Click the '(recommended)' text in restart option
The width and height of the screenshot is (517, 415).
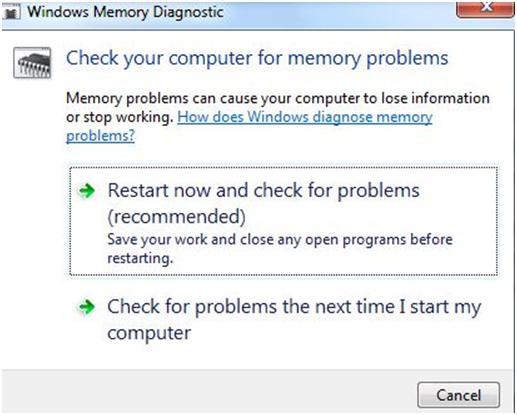point(177,217)
